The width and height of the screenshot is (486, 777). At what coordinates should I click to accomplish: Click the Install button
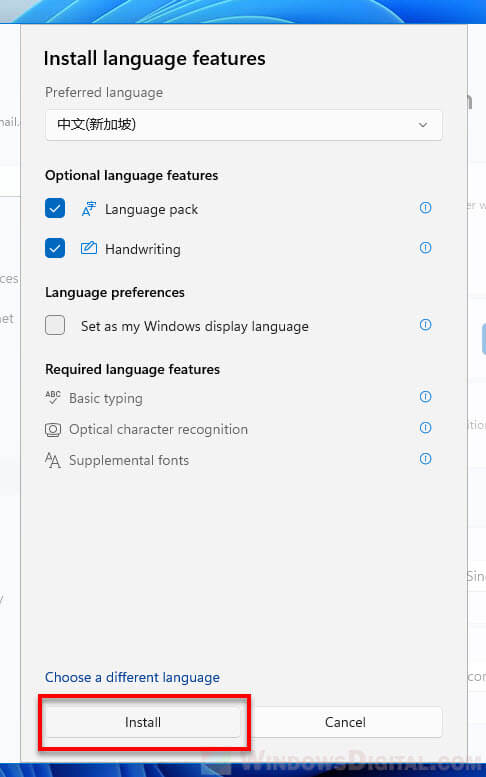(x=143, y=722)
